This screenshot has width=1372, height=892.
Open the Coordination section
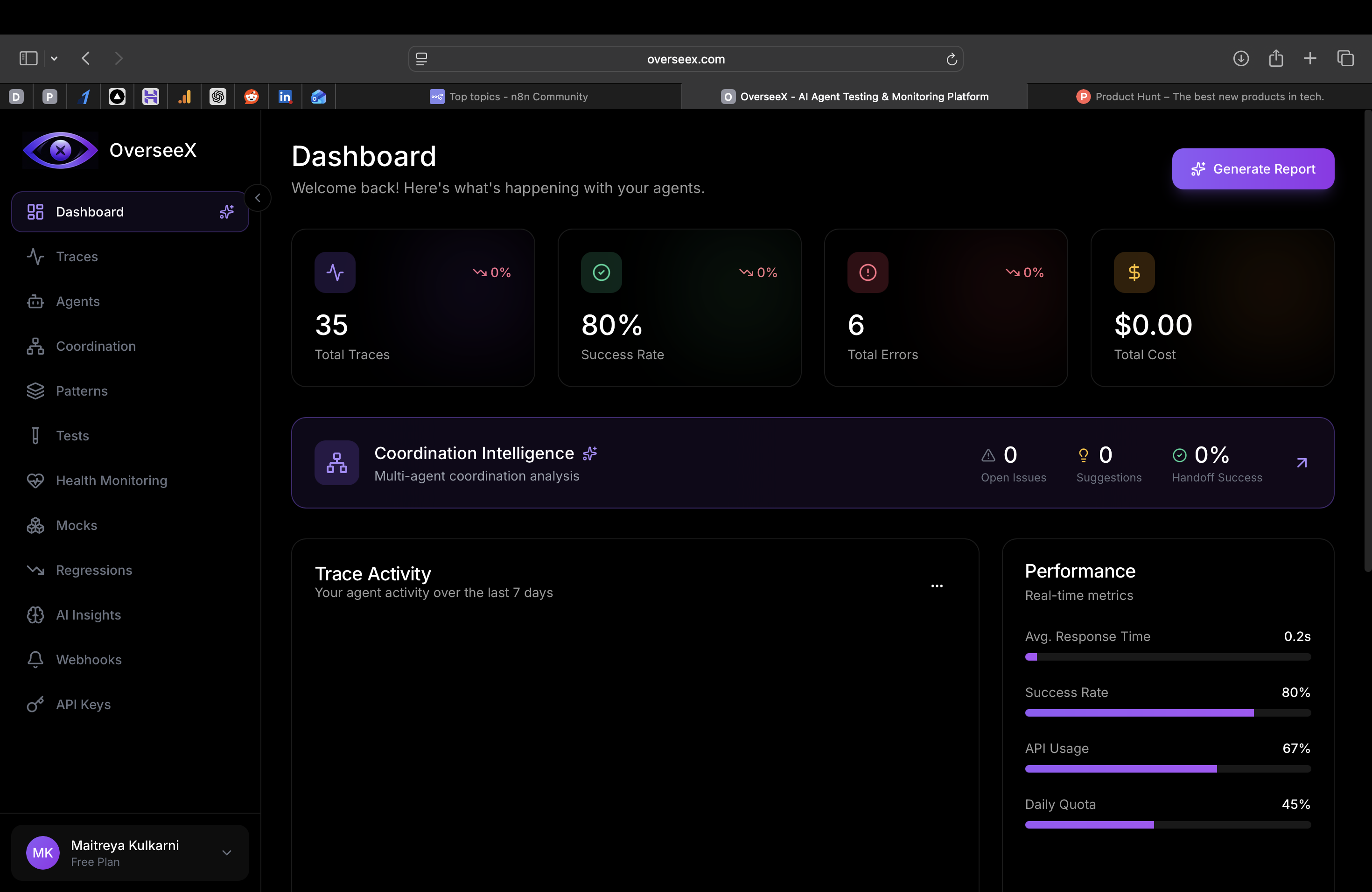tap(95, 346)
